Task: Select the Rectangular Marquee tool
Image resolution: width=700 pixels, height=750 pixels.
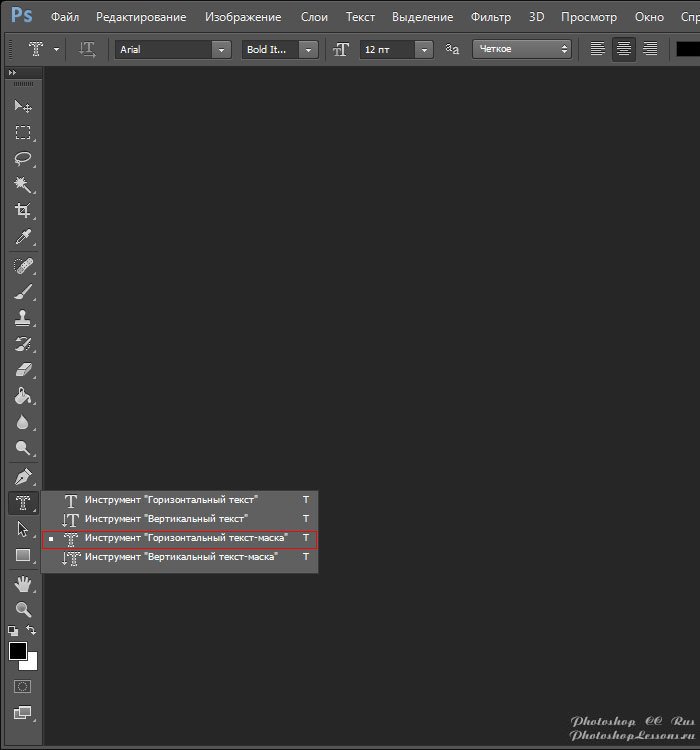Action: 22,132
